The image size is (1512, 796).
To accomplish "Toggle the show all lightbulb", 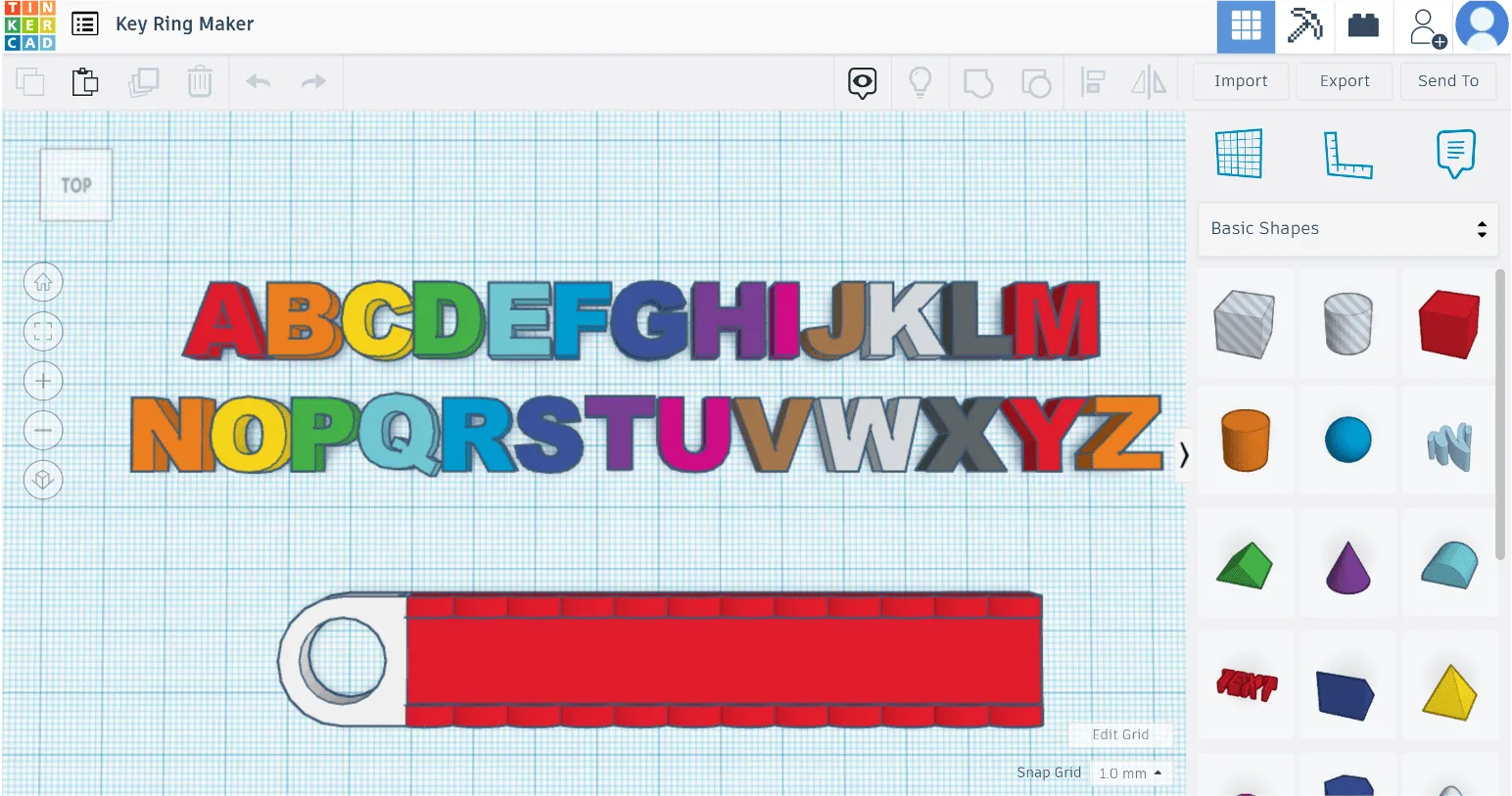I will click(x=920, y=82).
